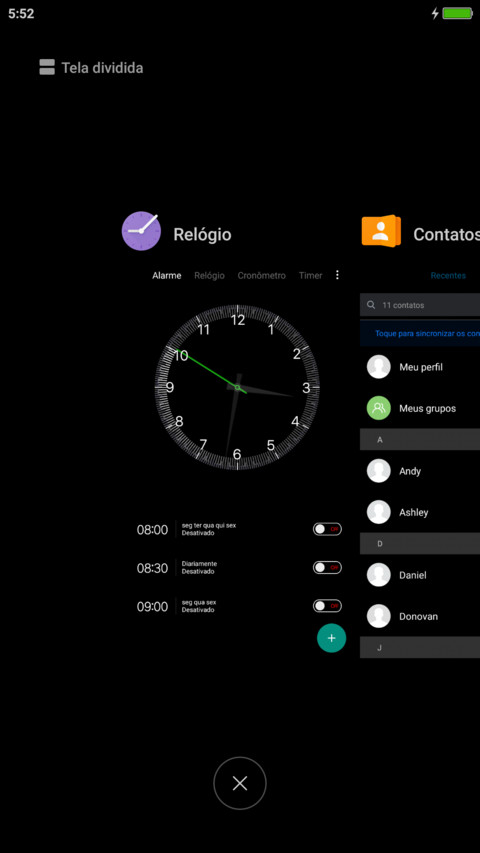Viewport: 480px width, 853px height.
Task: Tap the three-dot overflow menu in Relógio
Action: (x=337, y=275)
